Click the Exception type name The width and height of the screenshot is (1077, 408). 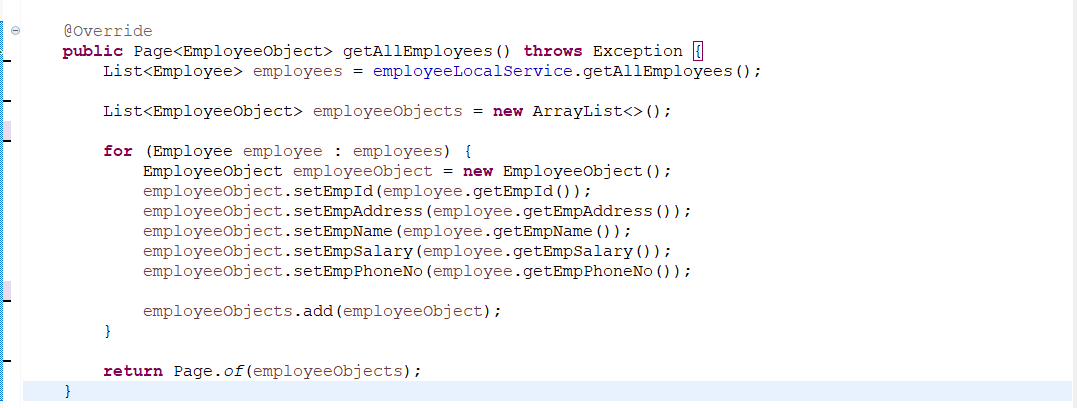(x=637, y=52)
